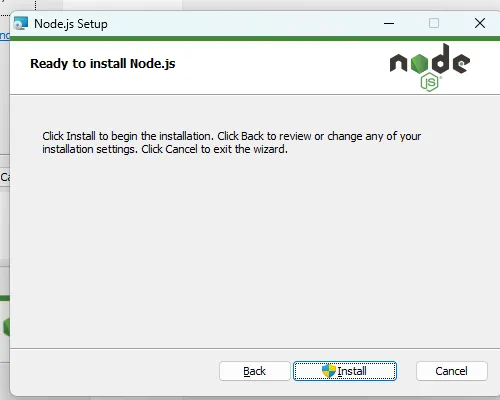Click the partially visible 'Ca' label at left
Image resolution: width=500 pixels, height=400 pixels.
5,177
